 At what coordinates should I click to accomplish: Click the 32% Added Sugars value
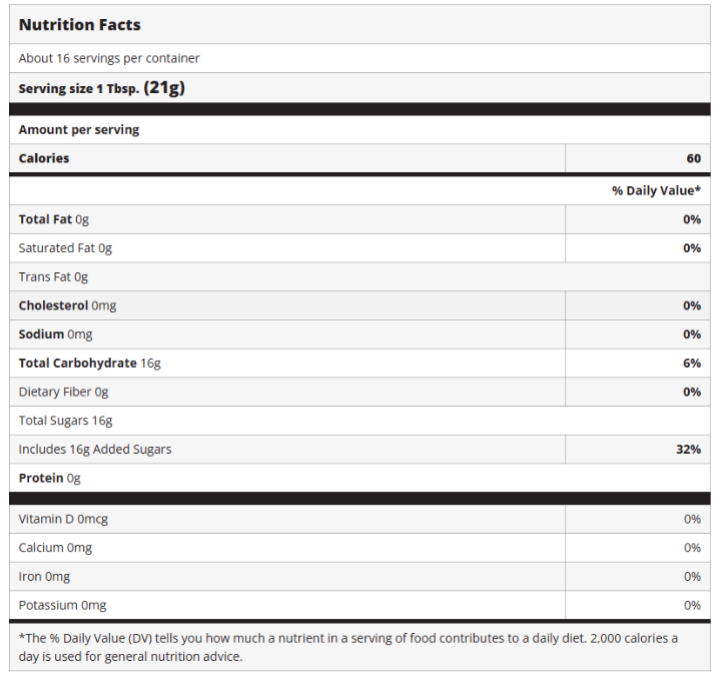tap(688, 449)
